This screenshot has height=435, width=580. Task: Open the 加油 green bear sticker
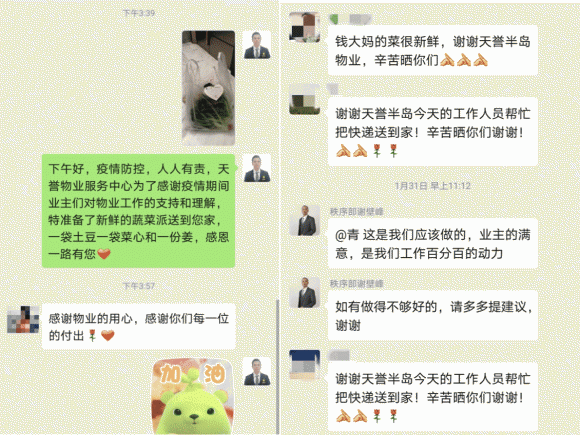point(193,397)
